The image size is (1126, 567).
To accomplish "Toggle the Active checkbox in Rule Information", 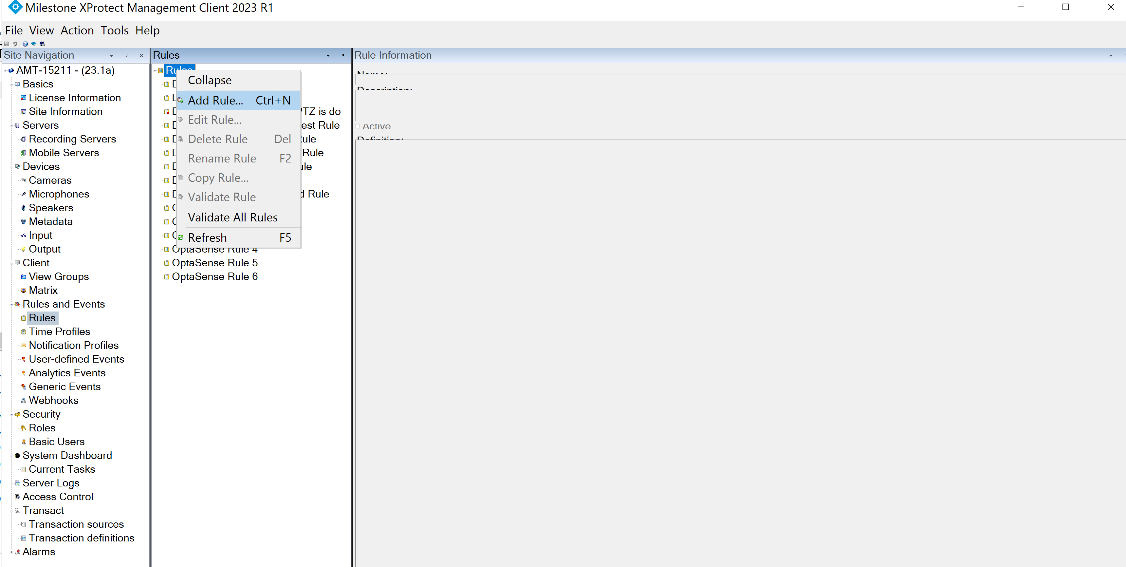I will click(x=359, y=126).
